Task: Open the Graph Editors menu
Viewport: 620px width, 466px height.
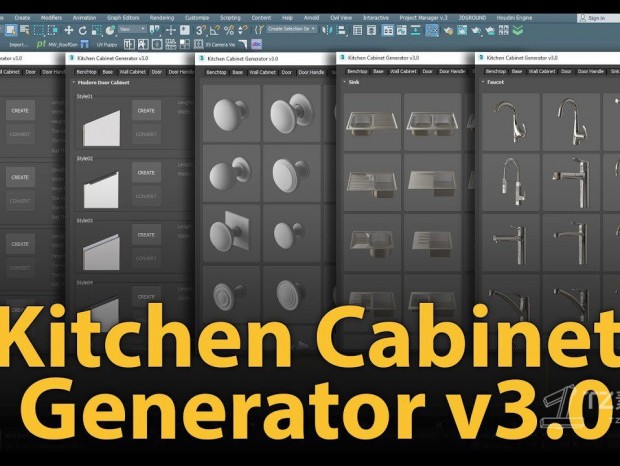Action: (x=123, y=18)
